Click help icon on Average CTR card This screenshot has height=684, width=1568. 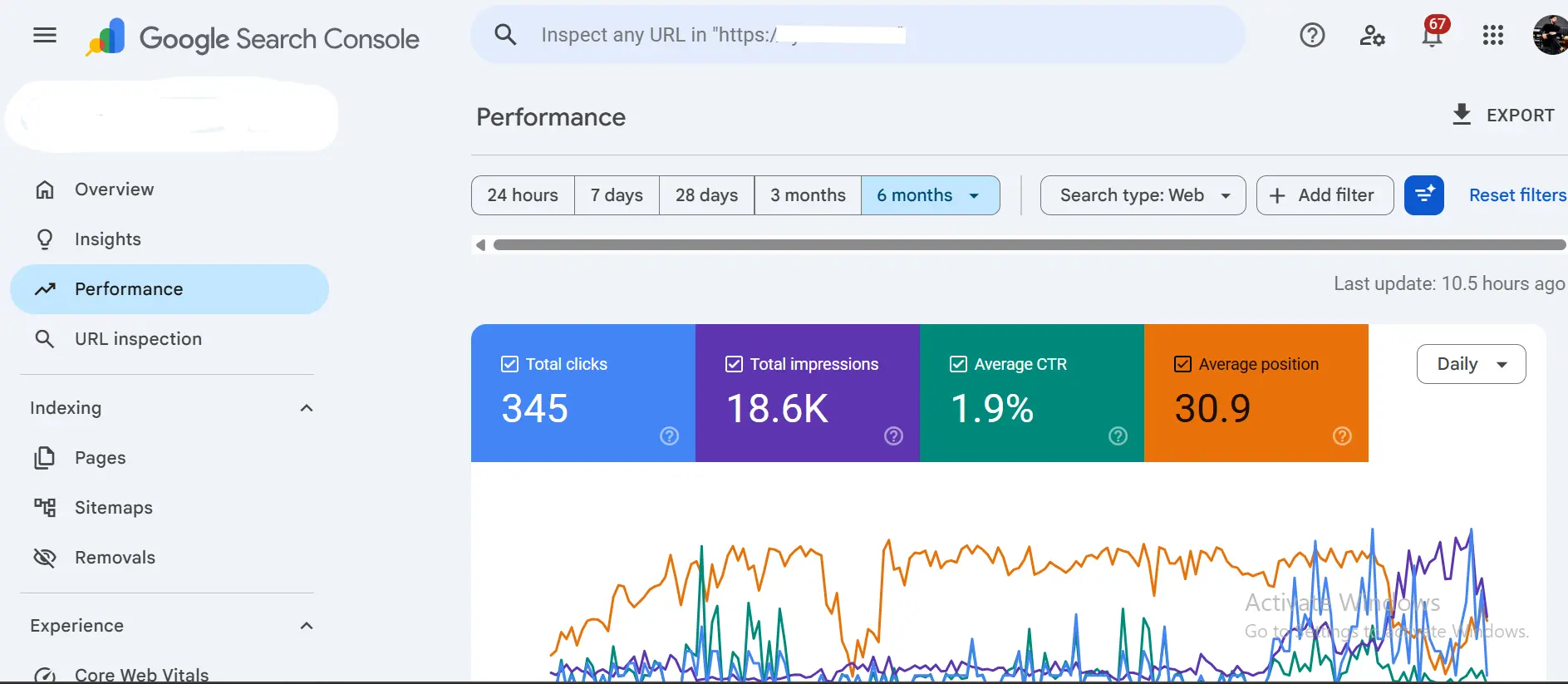tap(1118, 435)
